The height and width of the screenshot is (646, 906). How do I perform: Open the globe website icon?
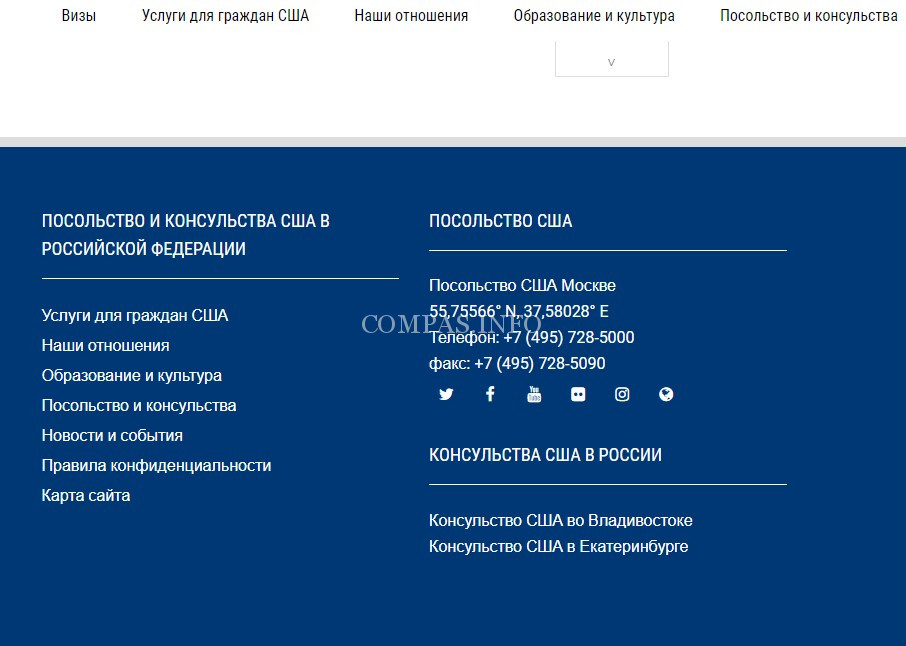click(x=666, y=394)
